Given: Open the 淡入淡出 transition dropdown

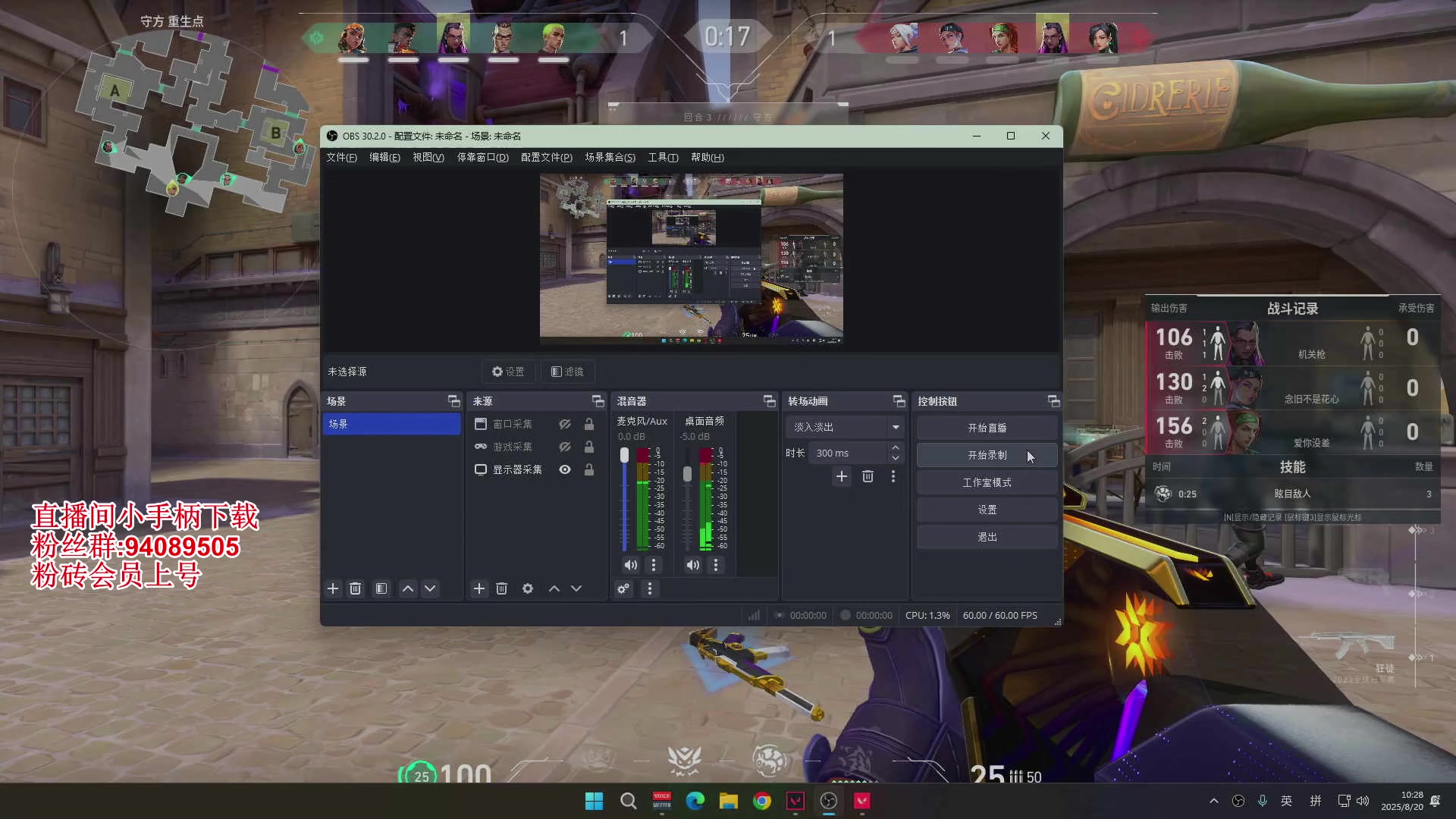Looking at the screenshot, I should pos(845,427).
